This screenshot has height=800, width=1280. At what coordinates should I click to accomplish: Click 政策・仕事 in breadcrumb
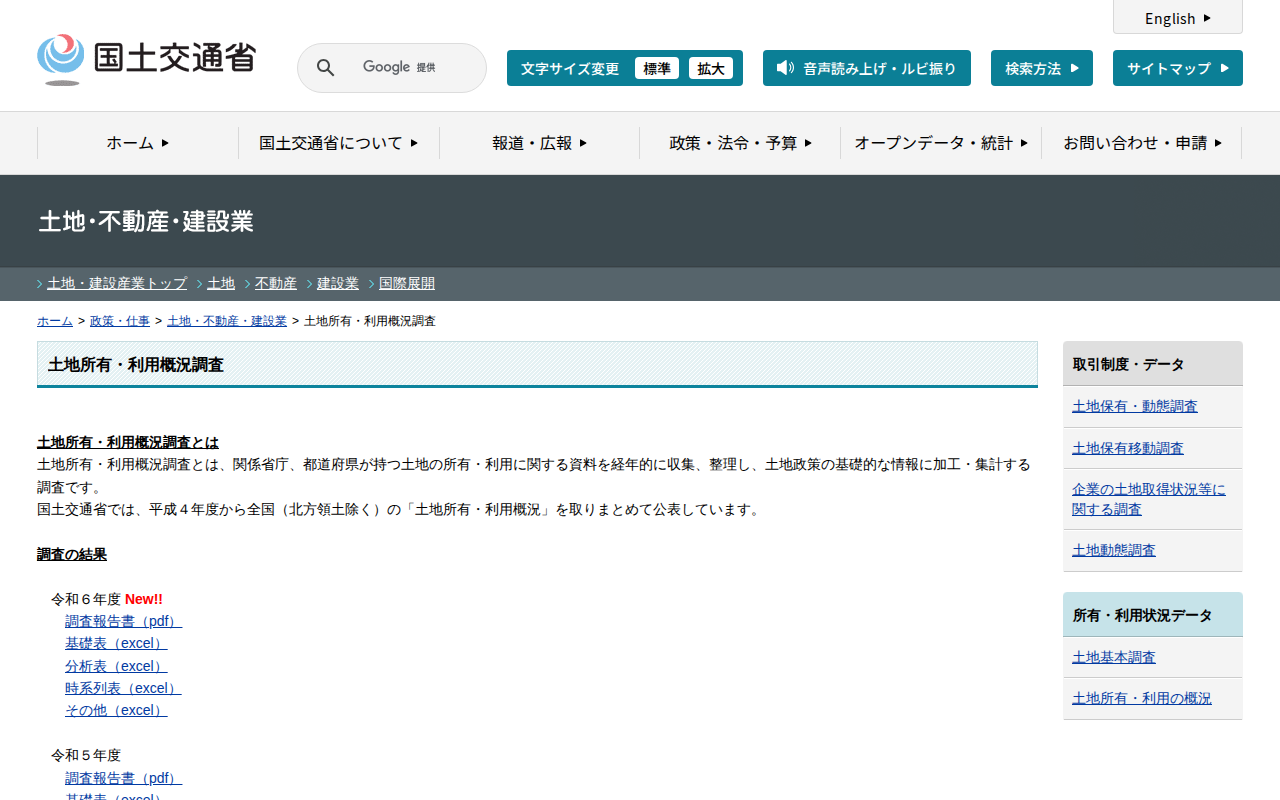tap(120, 321)
